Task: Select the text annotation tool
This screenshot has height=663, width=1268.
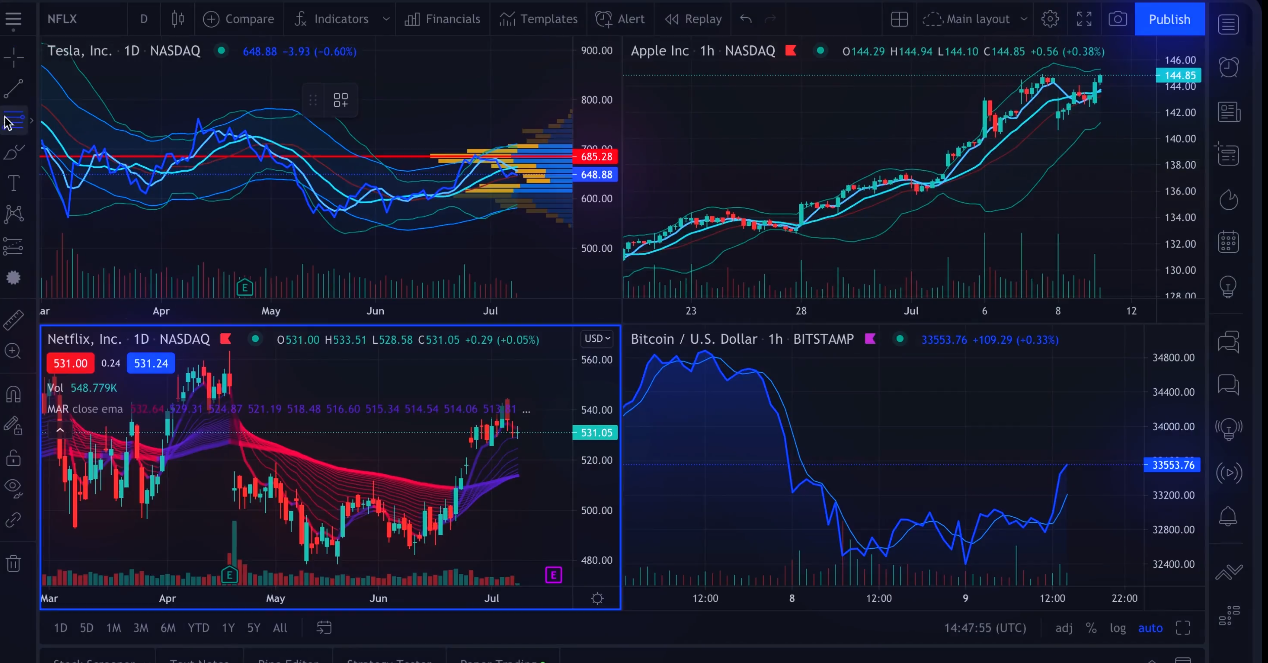Action: 13,183
